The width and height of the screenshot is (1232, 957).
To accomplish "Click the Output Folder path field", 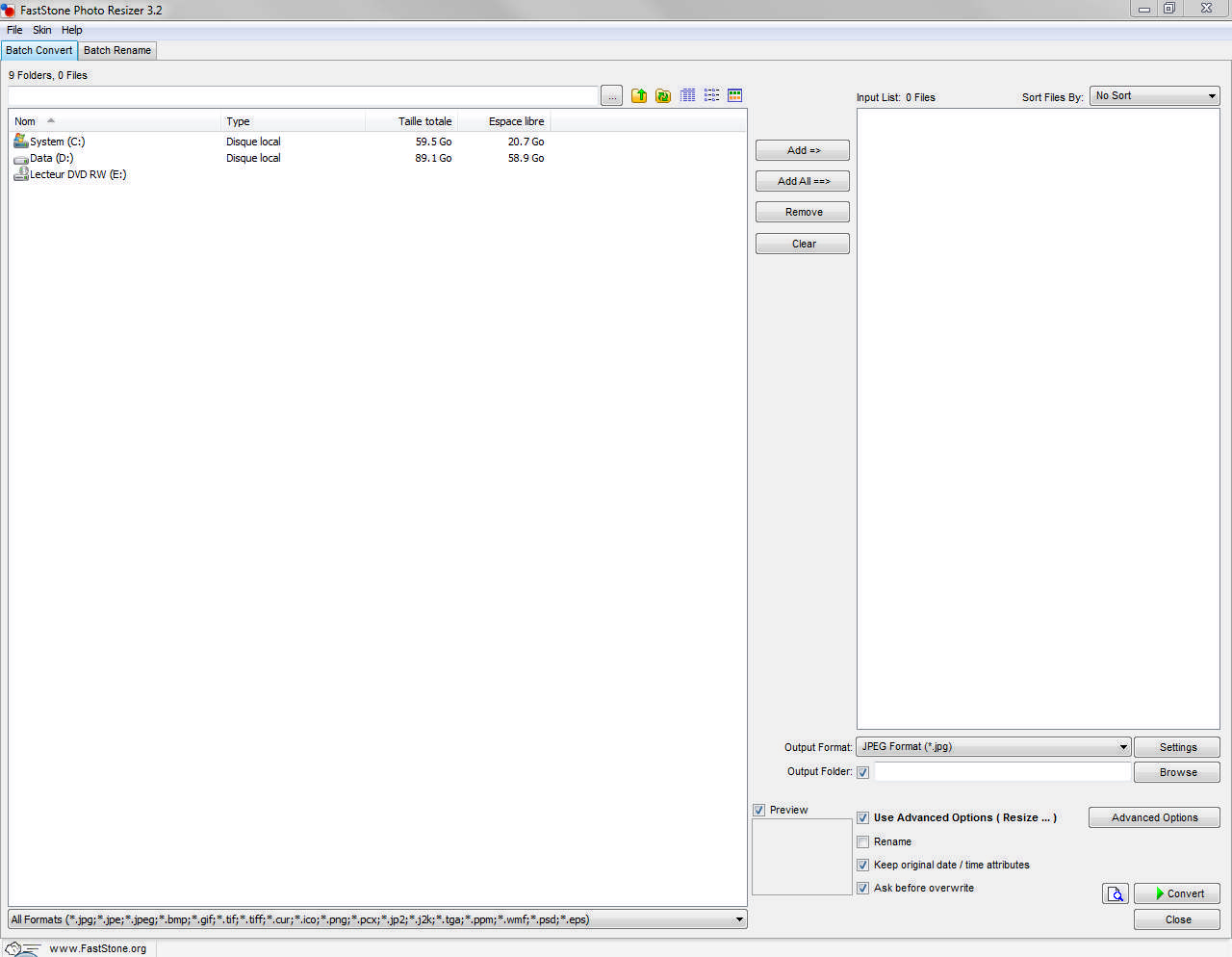I will point(1001,772).
